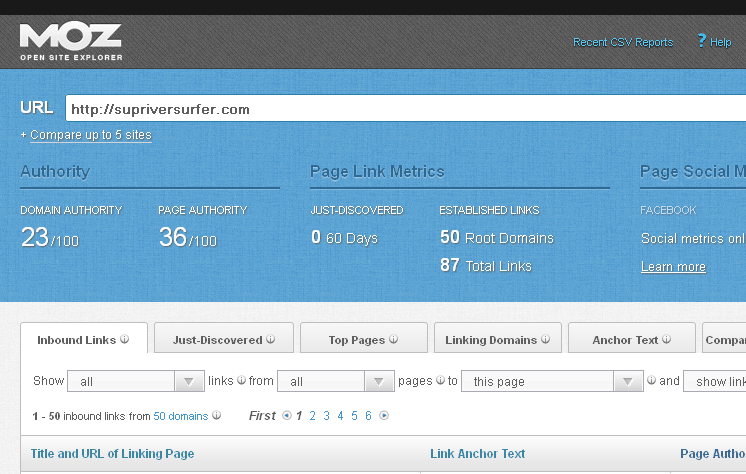Go to previous page arrow icon

click(287, 415)
